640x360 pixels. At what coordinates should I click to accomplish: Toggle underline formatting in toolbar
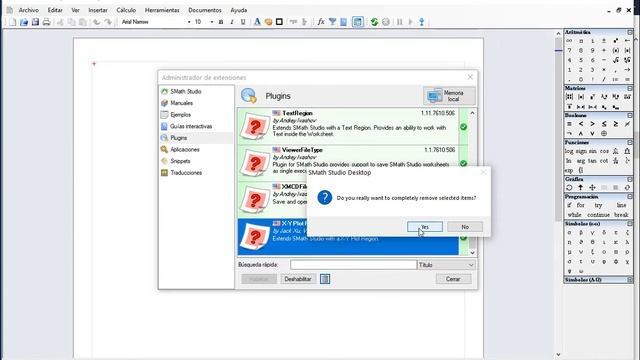[243, 22]
